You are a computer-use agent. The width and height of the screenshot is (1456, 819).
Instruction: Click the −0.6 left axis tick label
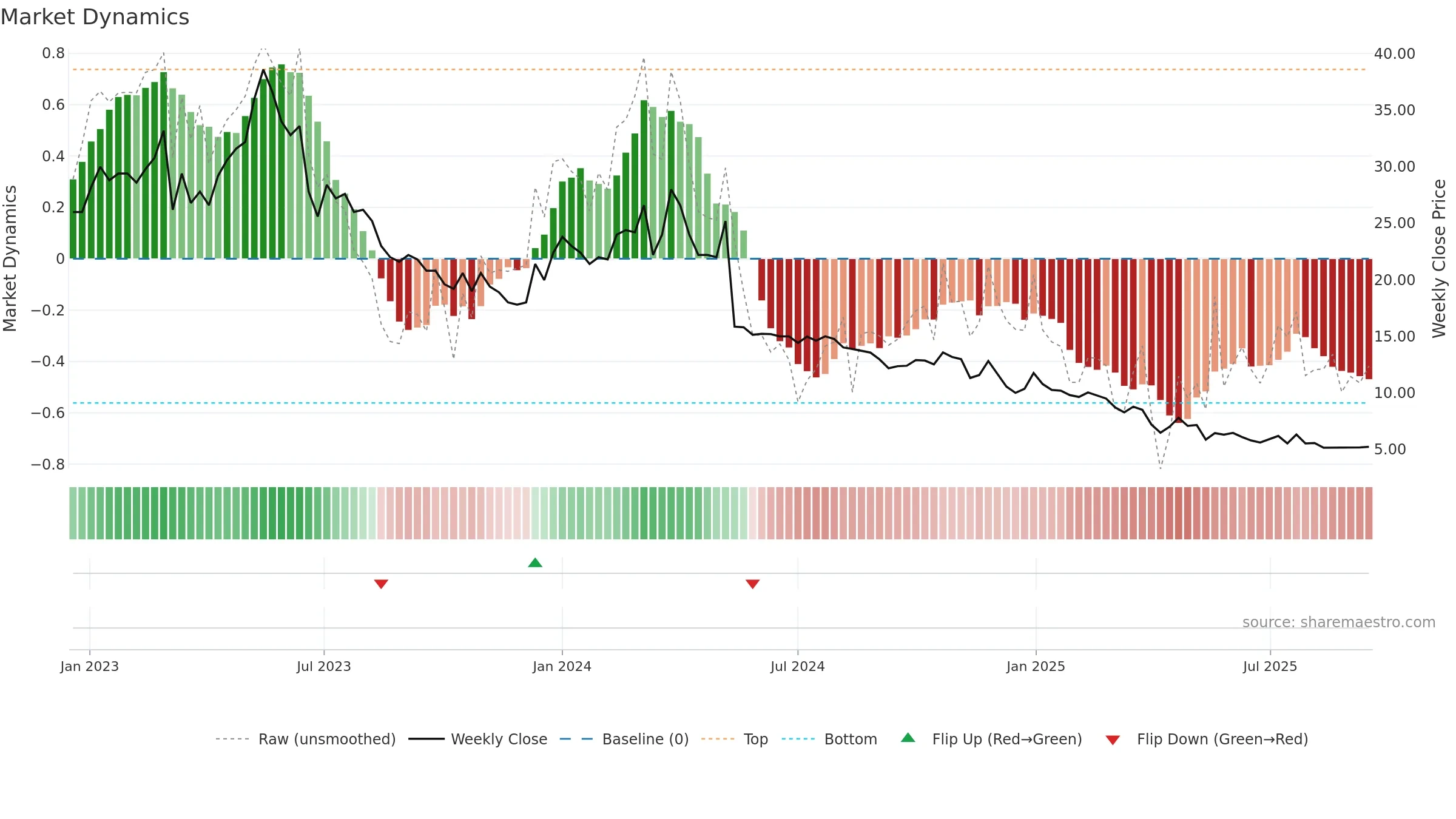48,413
